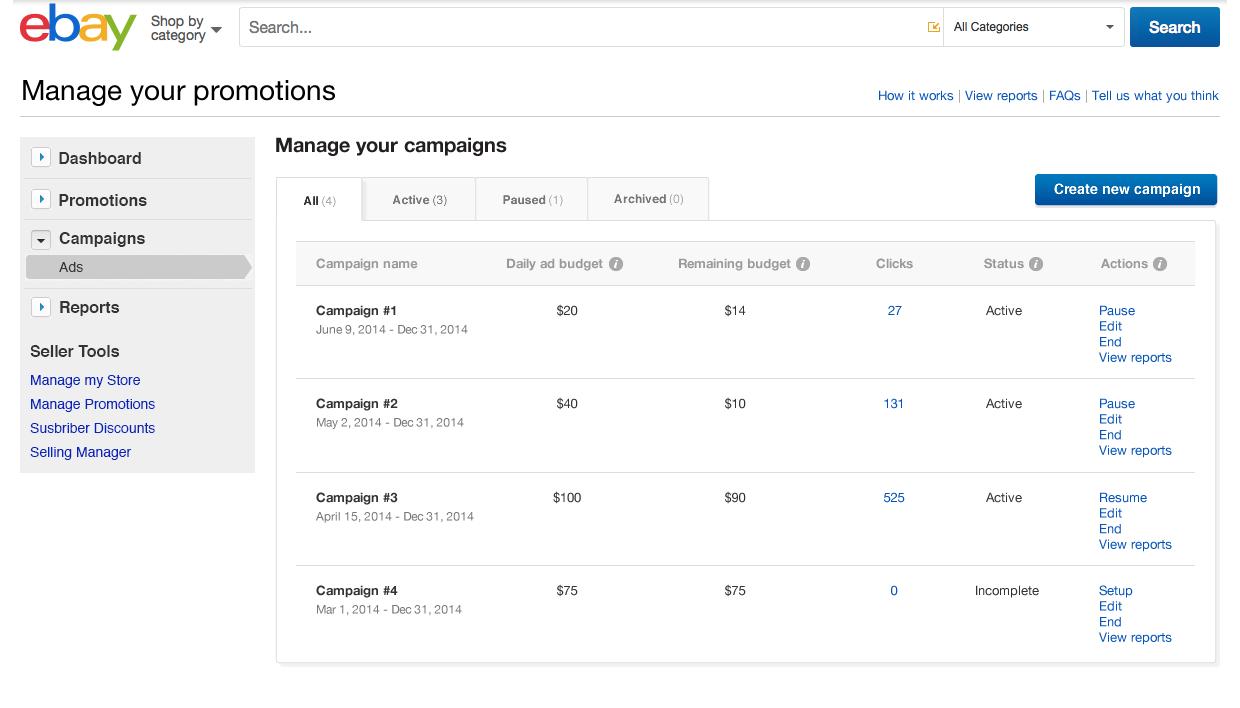Click the info icon beside Remaining budget

coord(803,264)
